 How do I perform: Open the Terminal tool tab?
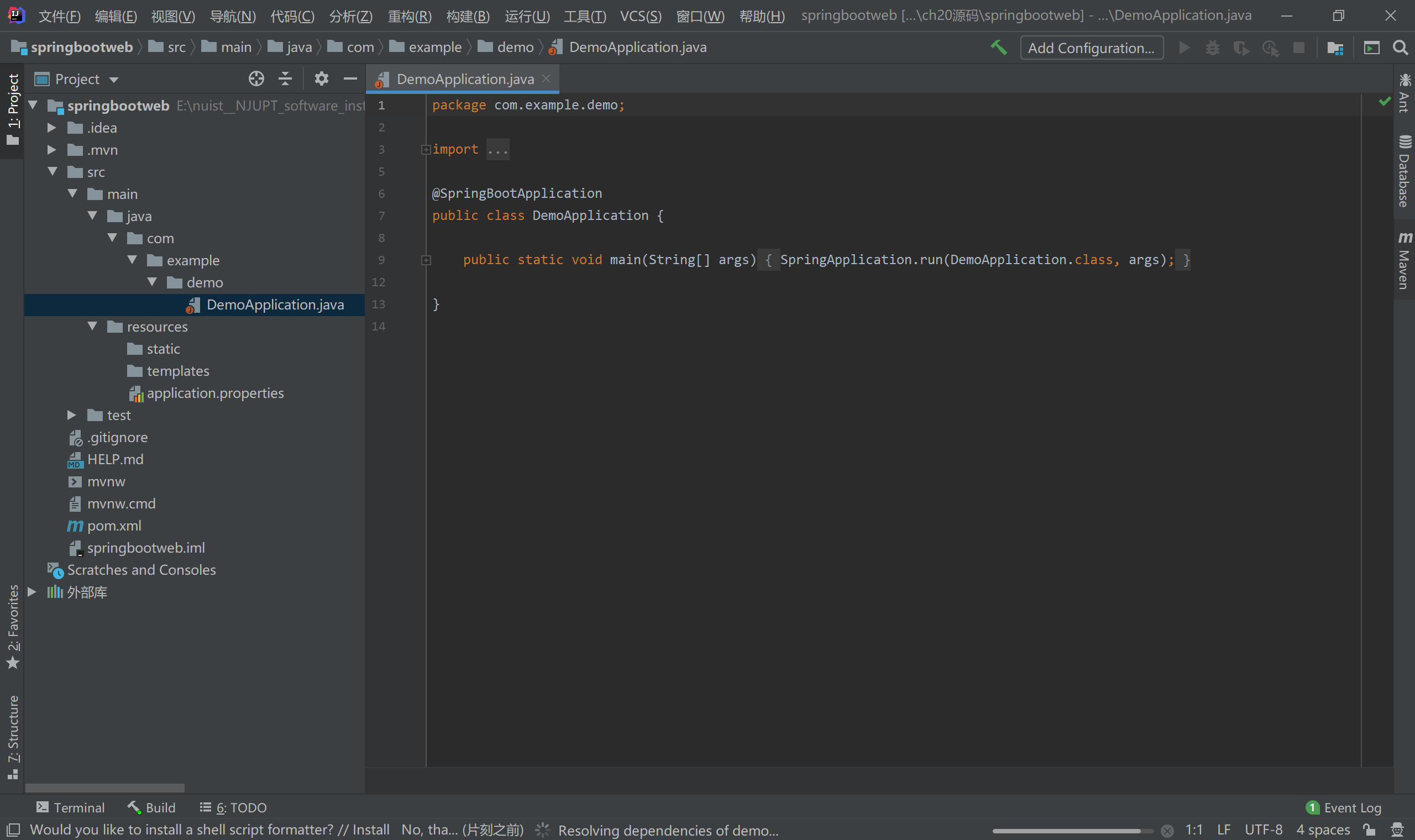click(71, 808)
